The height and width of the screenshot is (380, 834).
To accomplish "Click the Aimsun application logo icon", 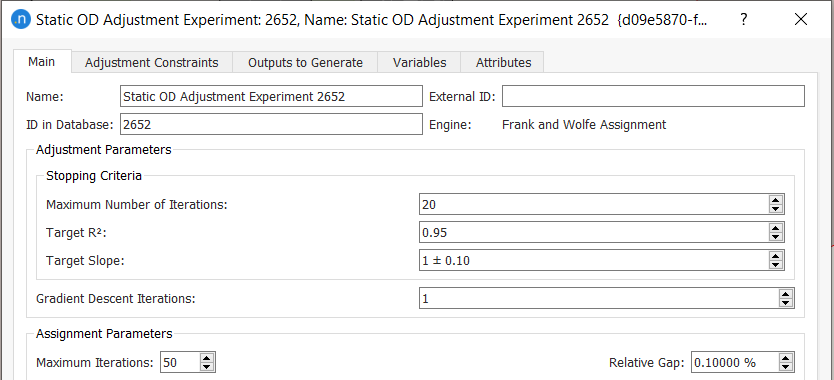I will point(21,20).
